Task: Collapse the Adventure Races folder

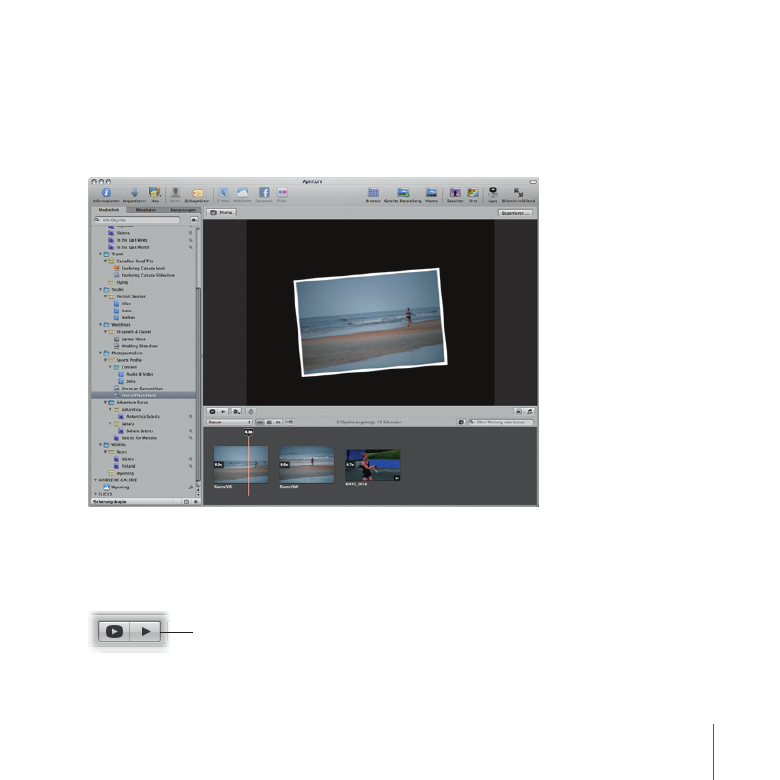Action: tap(105, 402)
